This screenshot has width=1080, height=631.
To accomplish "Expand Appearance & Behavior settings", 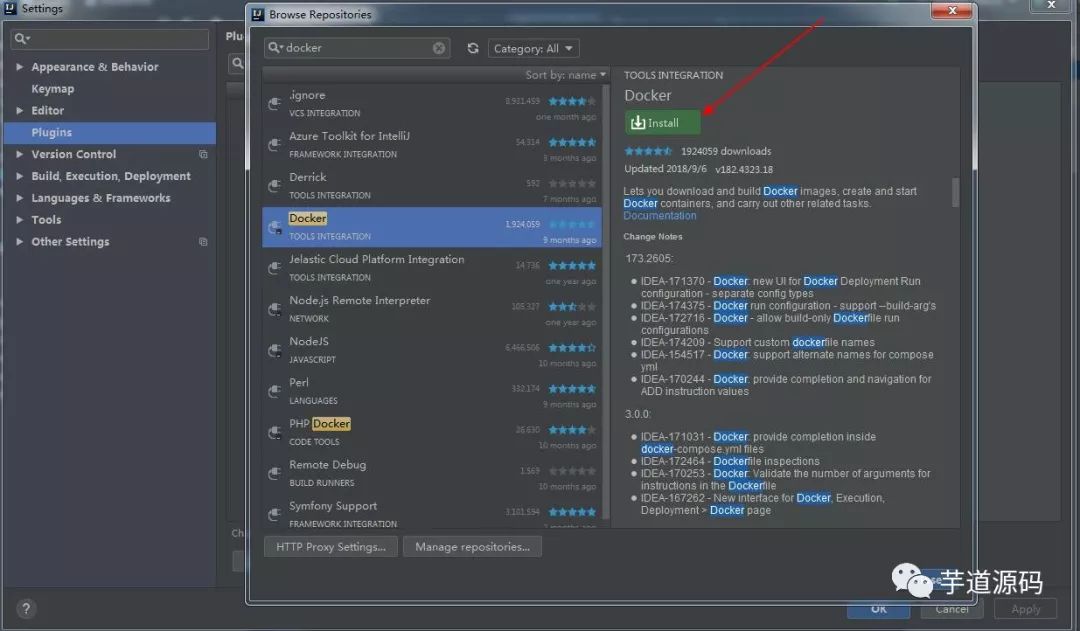I will pyautogui.click(x=19, y=67).
